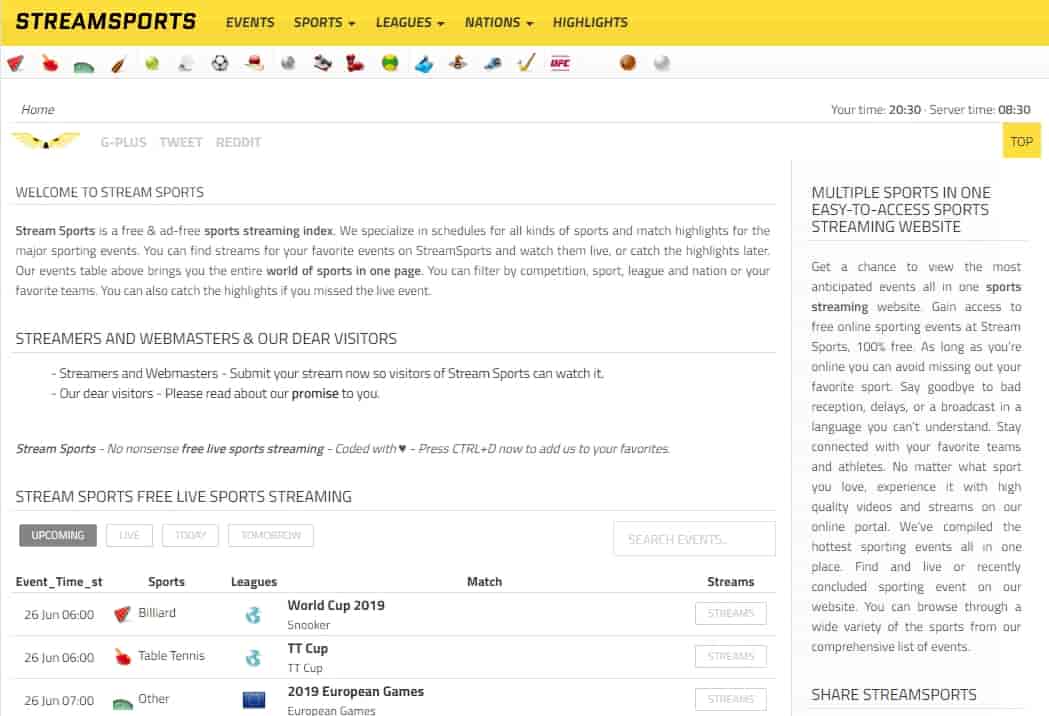Click the red billiard rack icon in the sports bar
This screenshot has width=1049, height=716.
tap(15, 63)
